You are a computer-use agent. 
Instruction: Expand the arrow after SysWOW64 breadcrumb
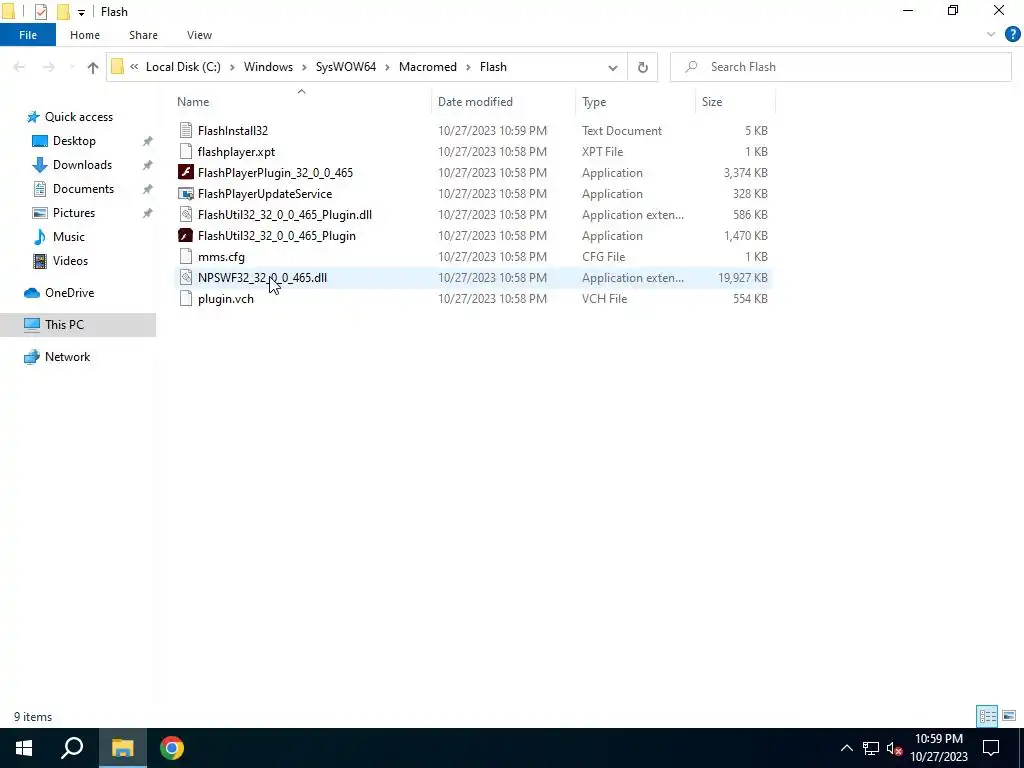387,67
